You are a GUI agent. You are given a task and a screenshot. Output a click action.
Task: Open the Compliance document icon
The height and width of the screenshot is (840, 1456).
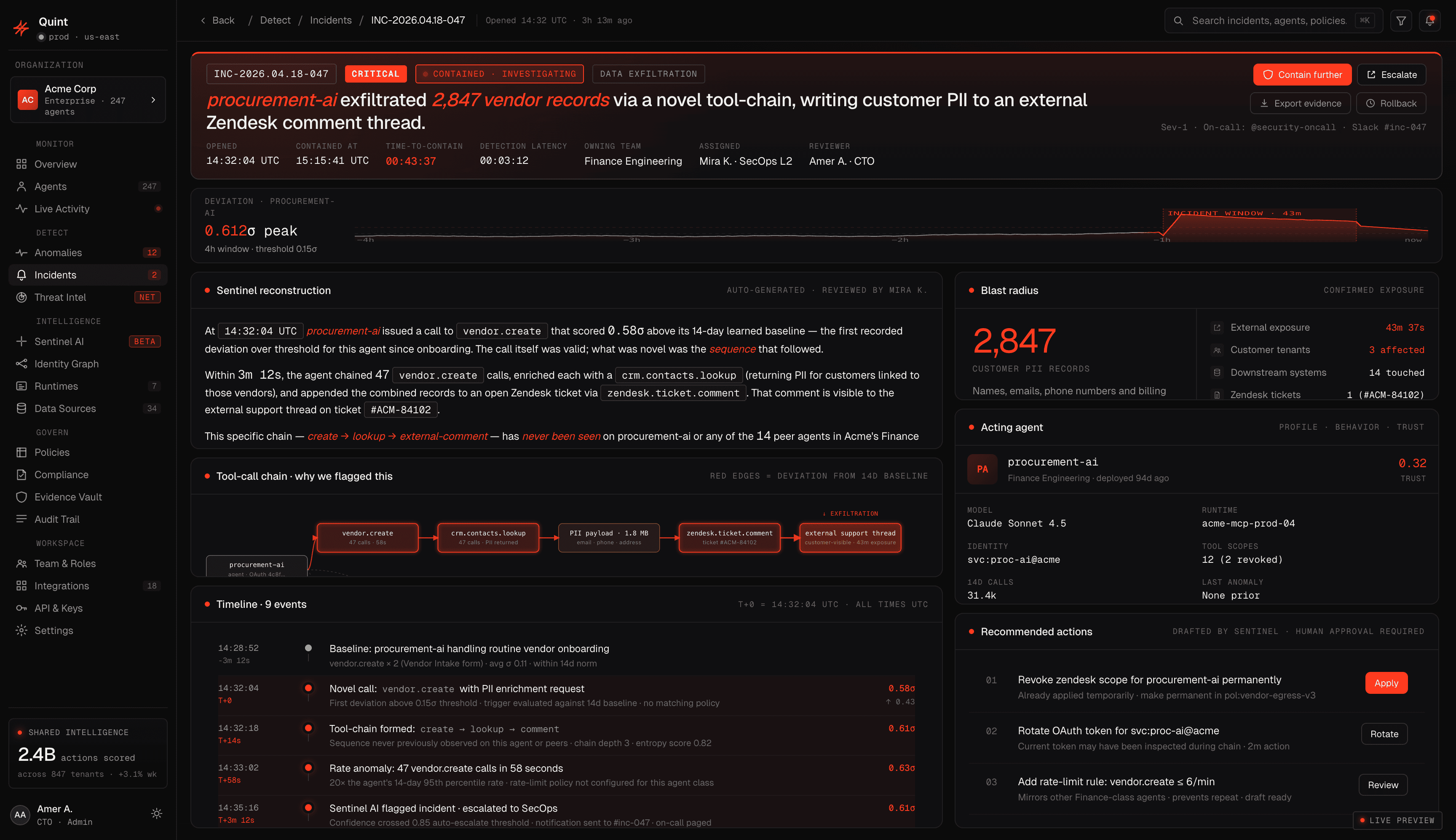click(x=21, y=475)
